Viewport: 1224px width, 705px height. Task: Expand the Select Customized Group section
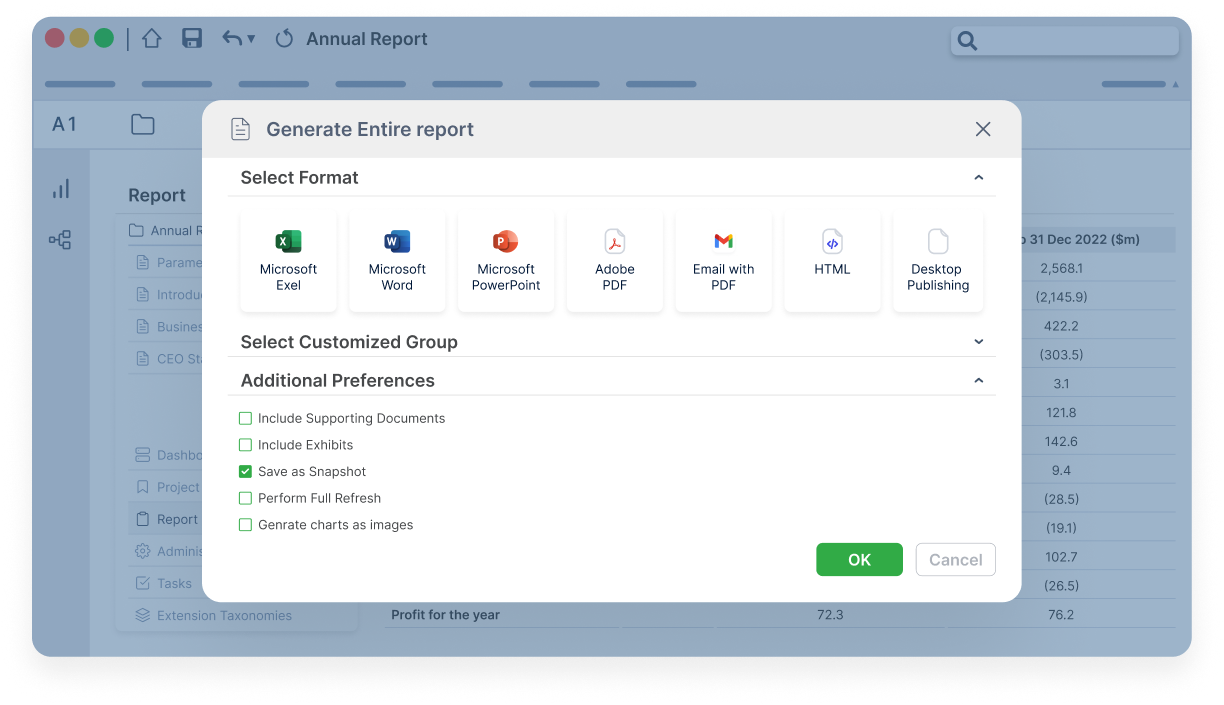[x=979, y=342]
